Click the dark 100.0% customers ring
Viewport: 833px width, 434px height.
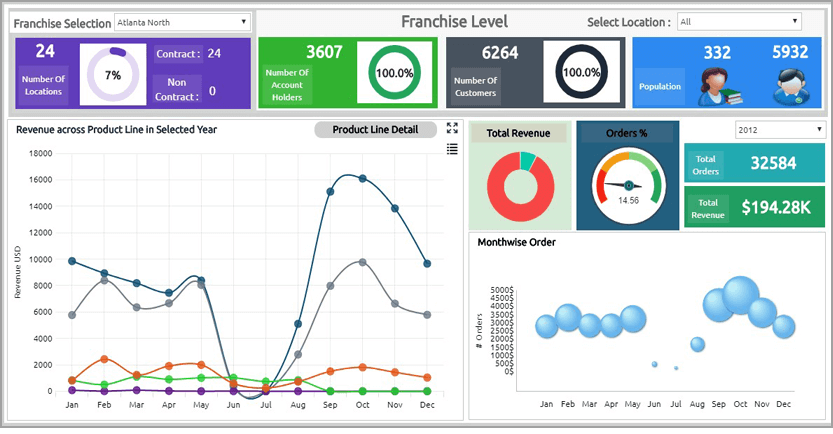click(581, 72)
